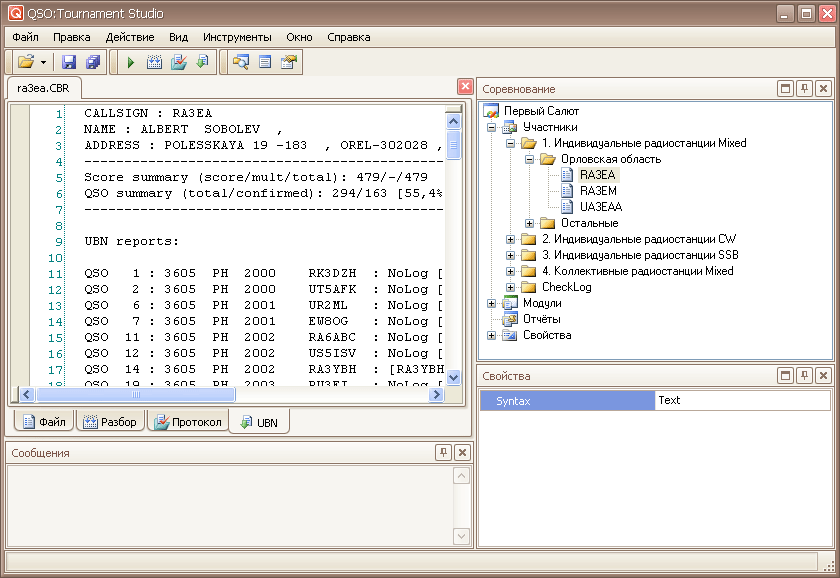Switch to the Протокол tab
Image resolution: width=840 pixels, height=578 pixels.
tap(187, 422)
